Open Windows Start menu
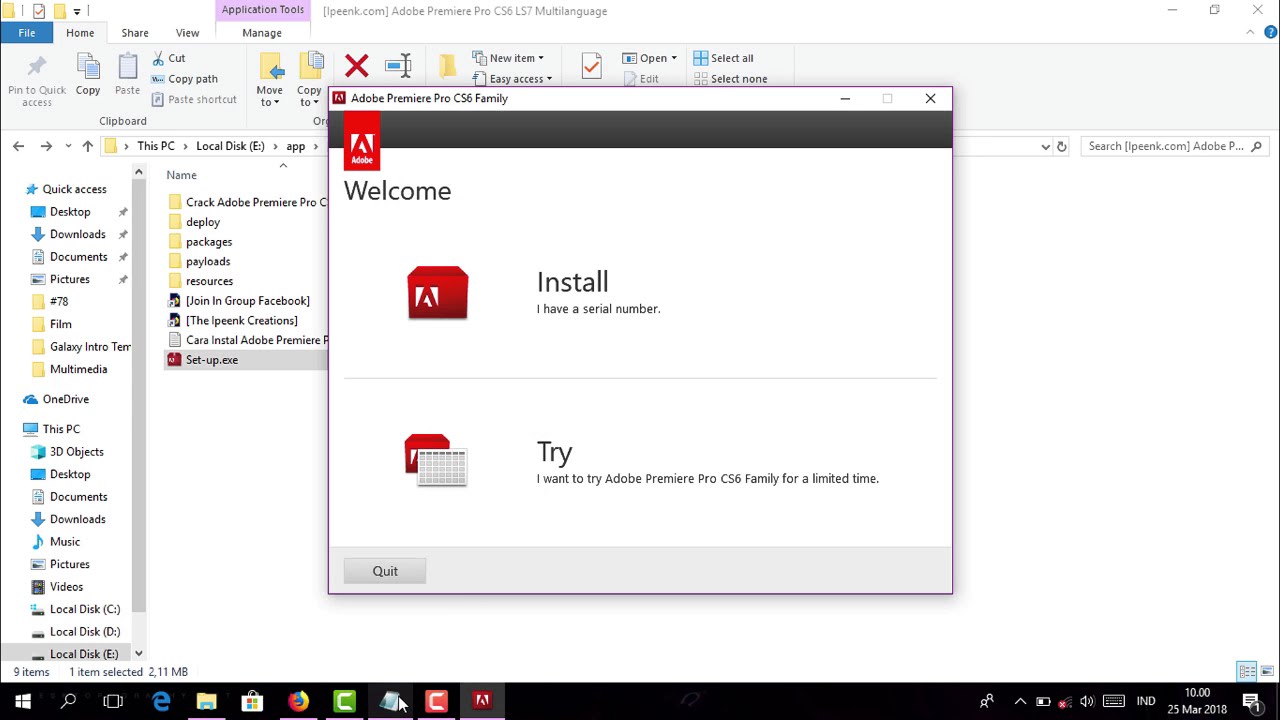Viewport: 1280px width, 720px height. (x=23, y=701)
